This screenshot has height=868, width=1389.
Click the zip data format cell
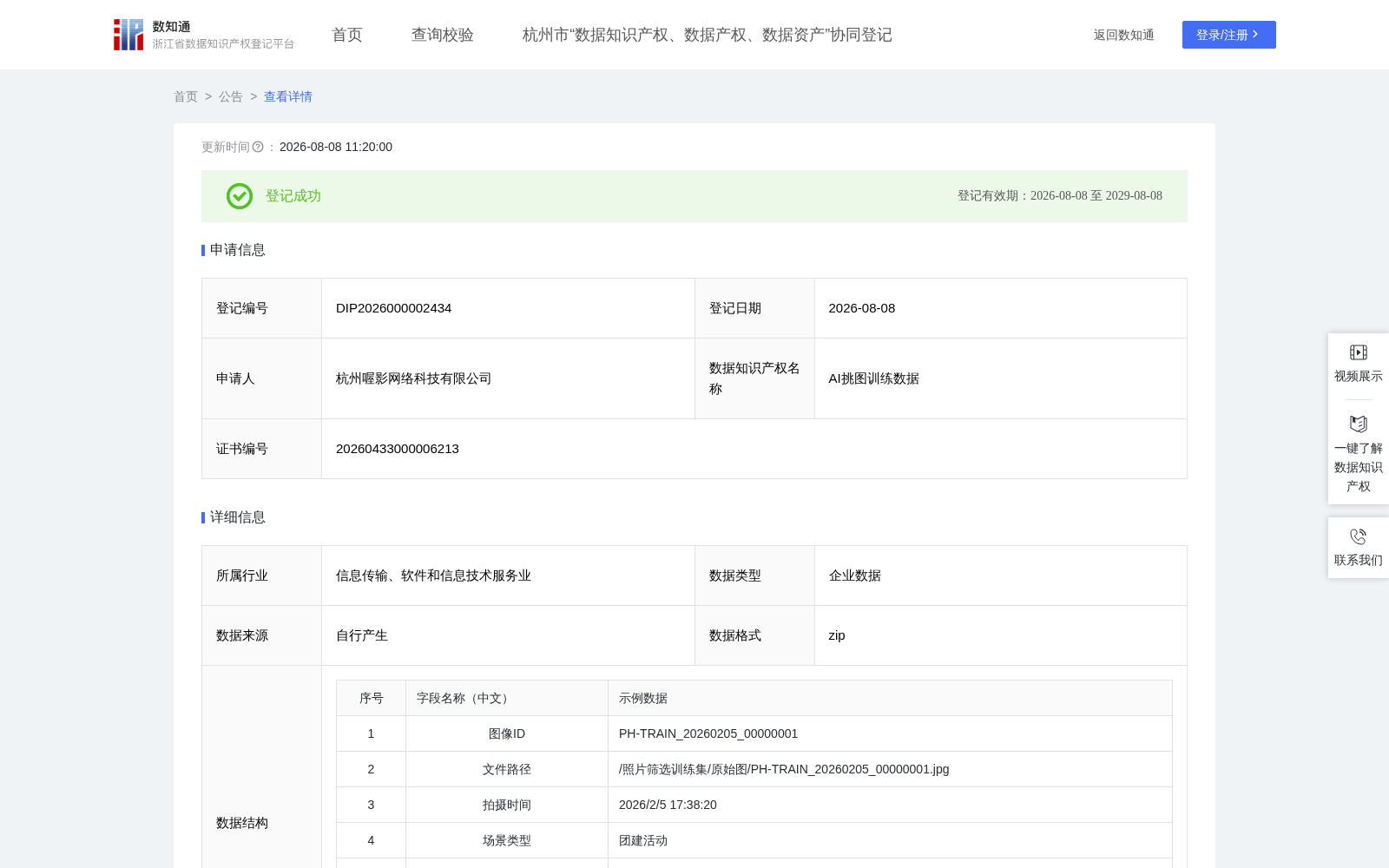[1000, 635]
